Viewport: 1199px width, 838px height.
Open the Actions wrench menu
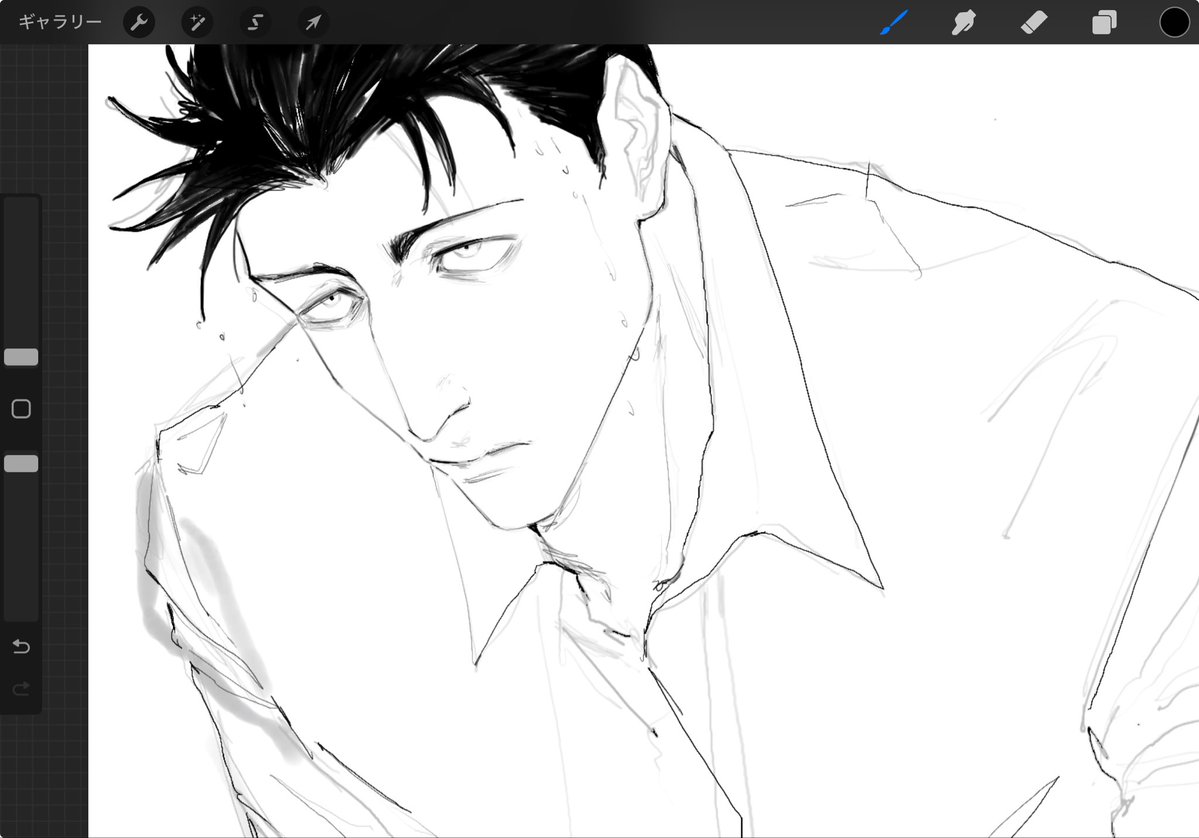tap(139, 23)
